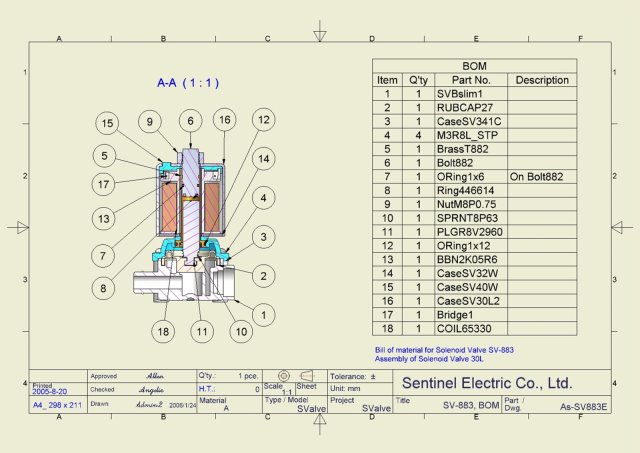The image size is (640, 453).
Task: Select the BOM table title header
Action: pyautogui.click(x=474, y=66)
